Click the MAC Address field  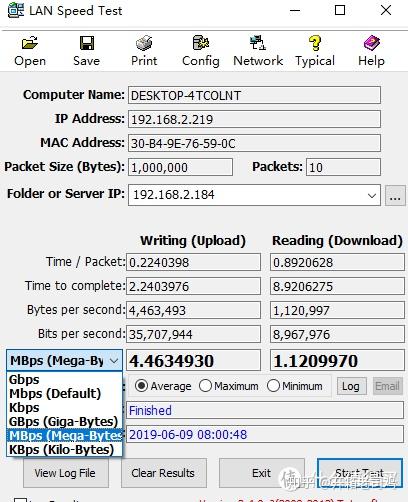pyautogui.click(x=254, y=143)
